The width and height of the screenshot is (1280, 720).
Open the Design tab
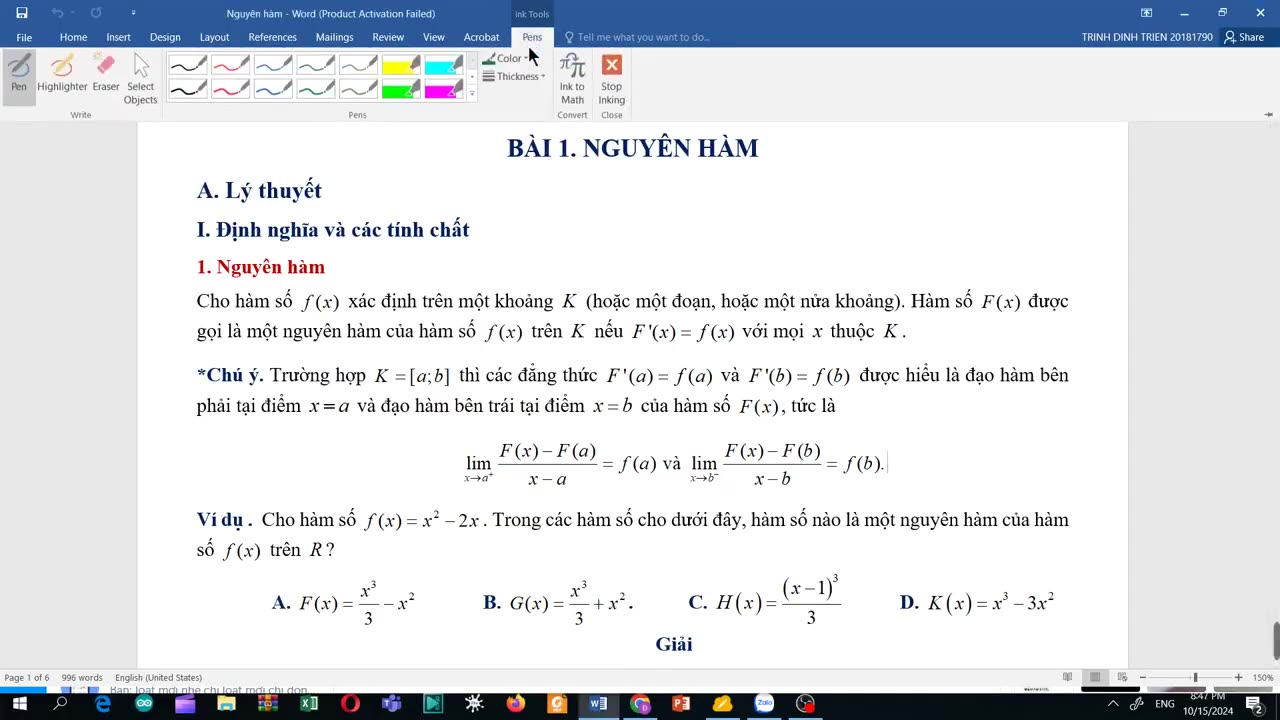(x=165, y=37)
